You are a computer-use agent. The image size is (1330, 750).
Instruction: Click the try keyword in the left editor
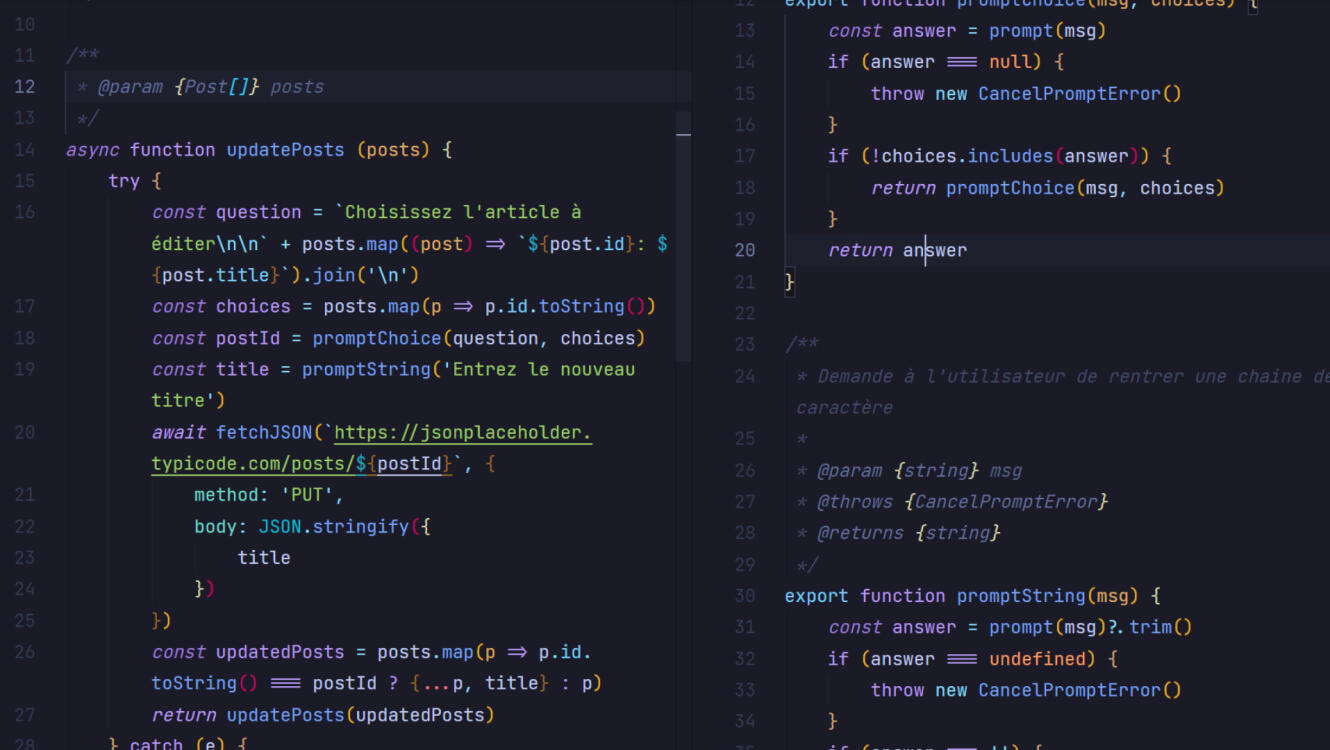(124, 181)
